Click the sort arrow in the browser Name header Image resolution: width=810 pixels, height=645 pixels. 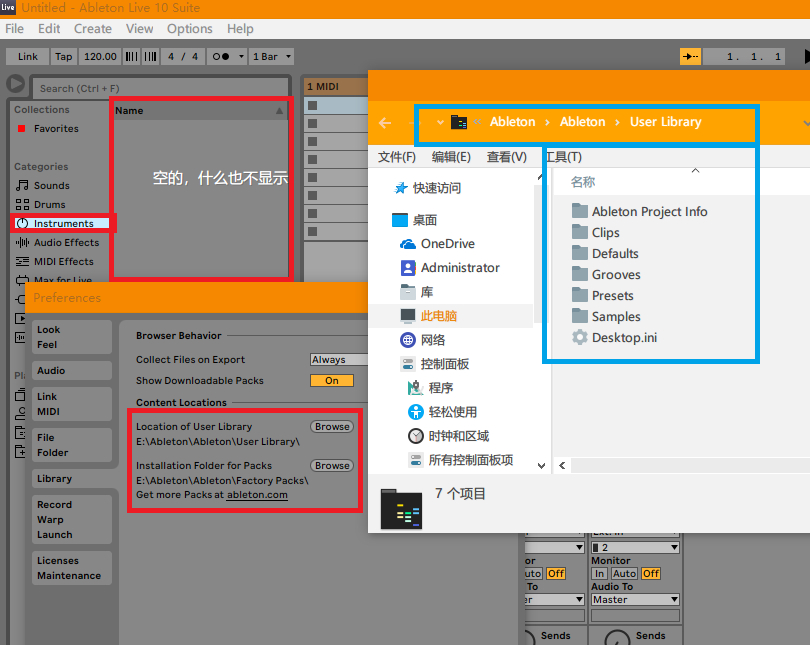click(x=279, y=111)
